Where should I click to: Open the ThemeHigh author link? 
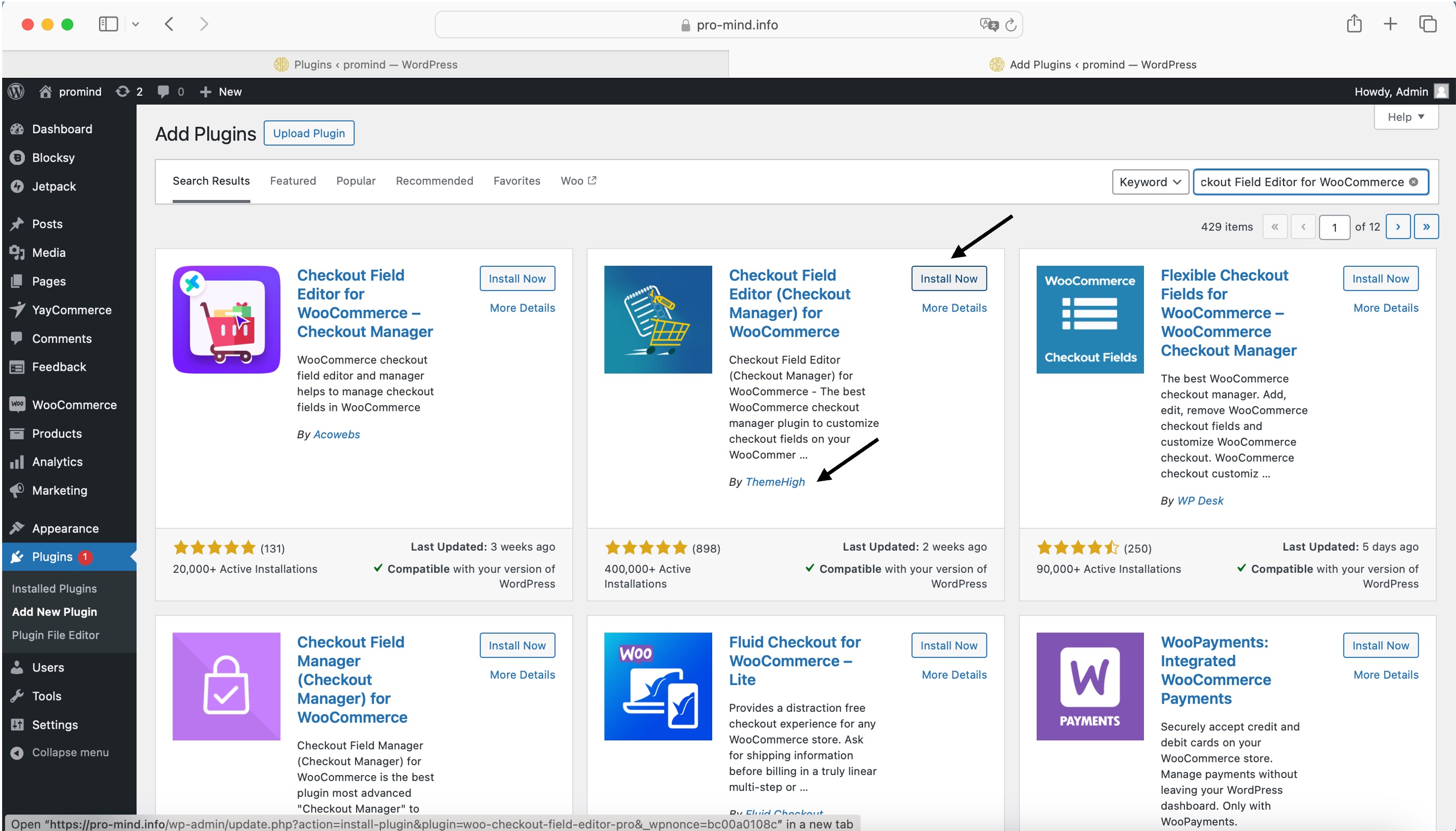[x=775, y=482]
